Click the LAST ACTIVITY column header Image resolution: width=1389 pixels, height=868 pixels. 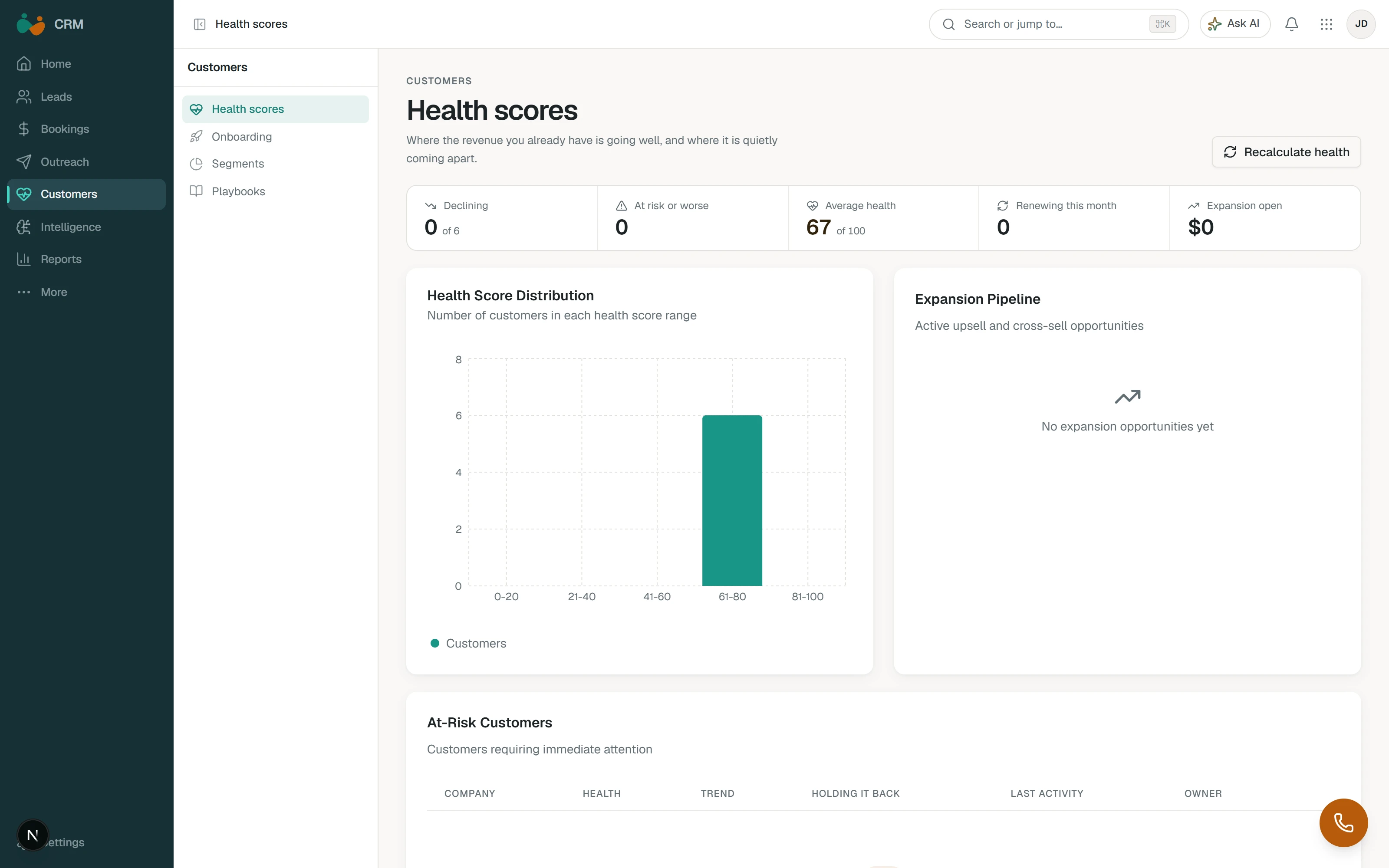click(1047, 793)
